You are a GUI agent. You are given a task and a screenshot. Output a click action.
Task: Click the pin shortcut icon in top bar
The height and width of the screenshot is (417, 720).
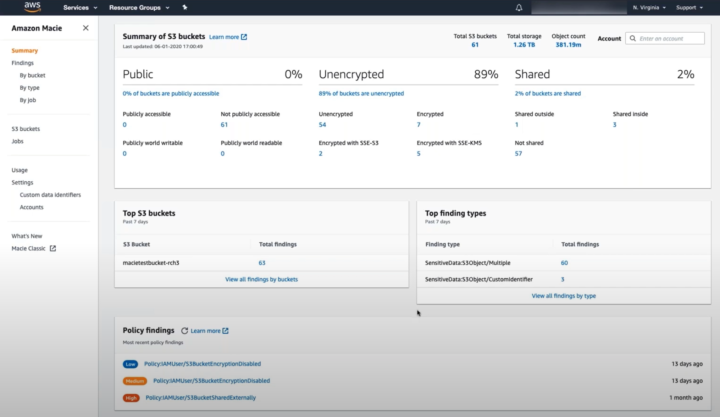pos(185,7)
